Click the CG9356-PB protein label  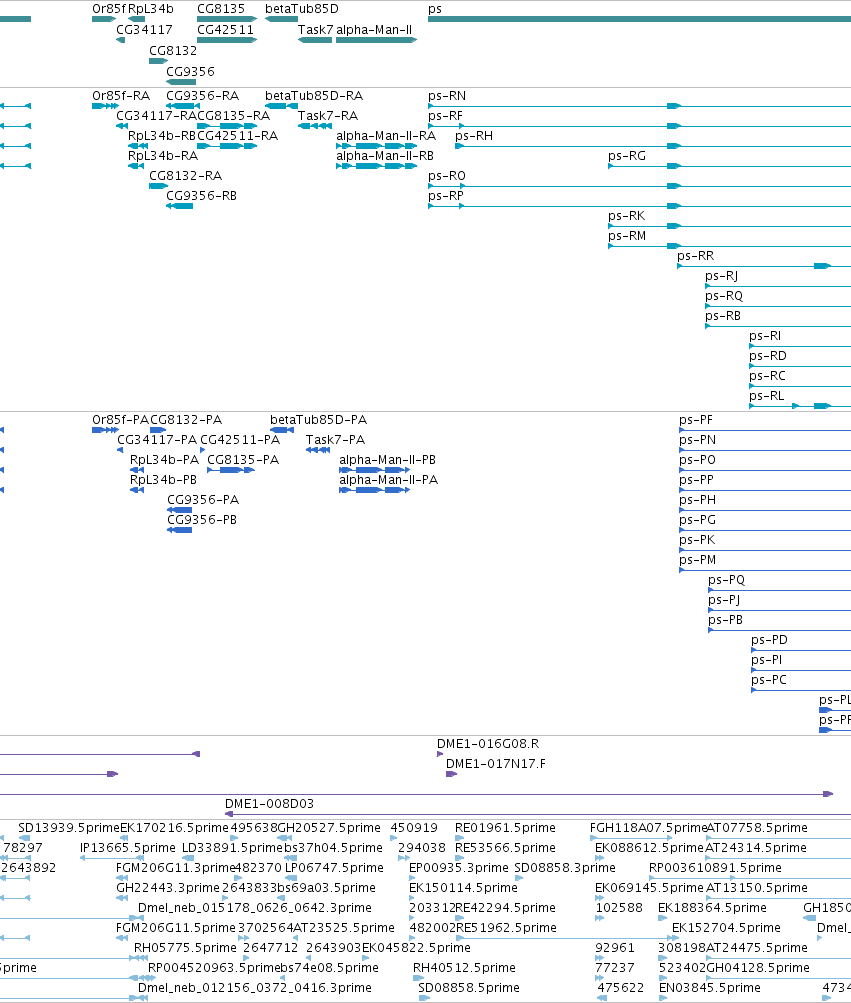coord(202,519)
